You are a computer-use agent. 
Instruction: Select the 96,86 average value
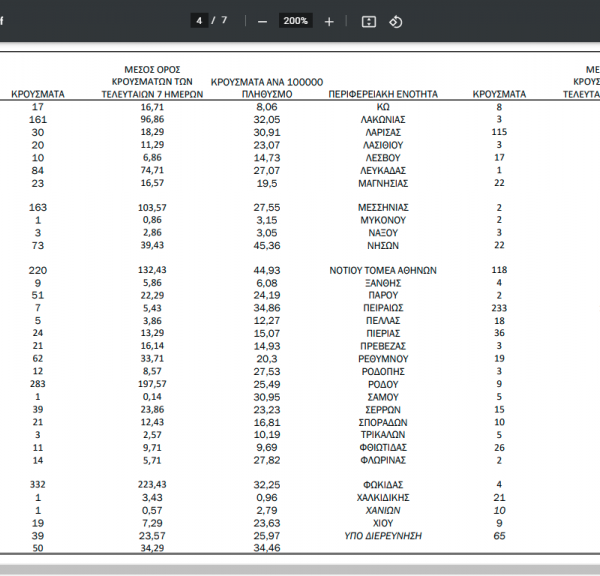[x=152, y=119]
